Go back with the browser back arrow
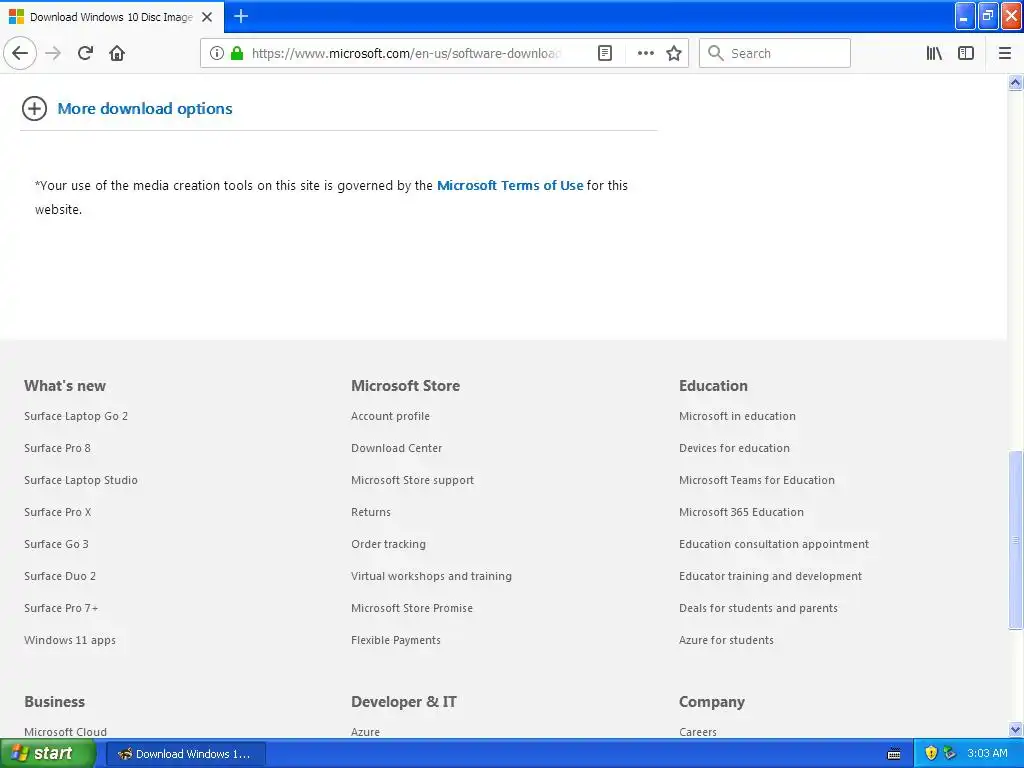This screenshot has height=768, width=1024. point(20,54)
